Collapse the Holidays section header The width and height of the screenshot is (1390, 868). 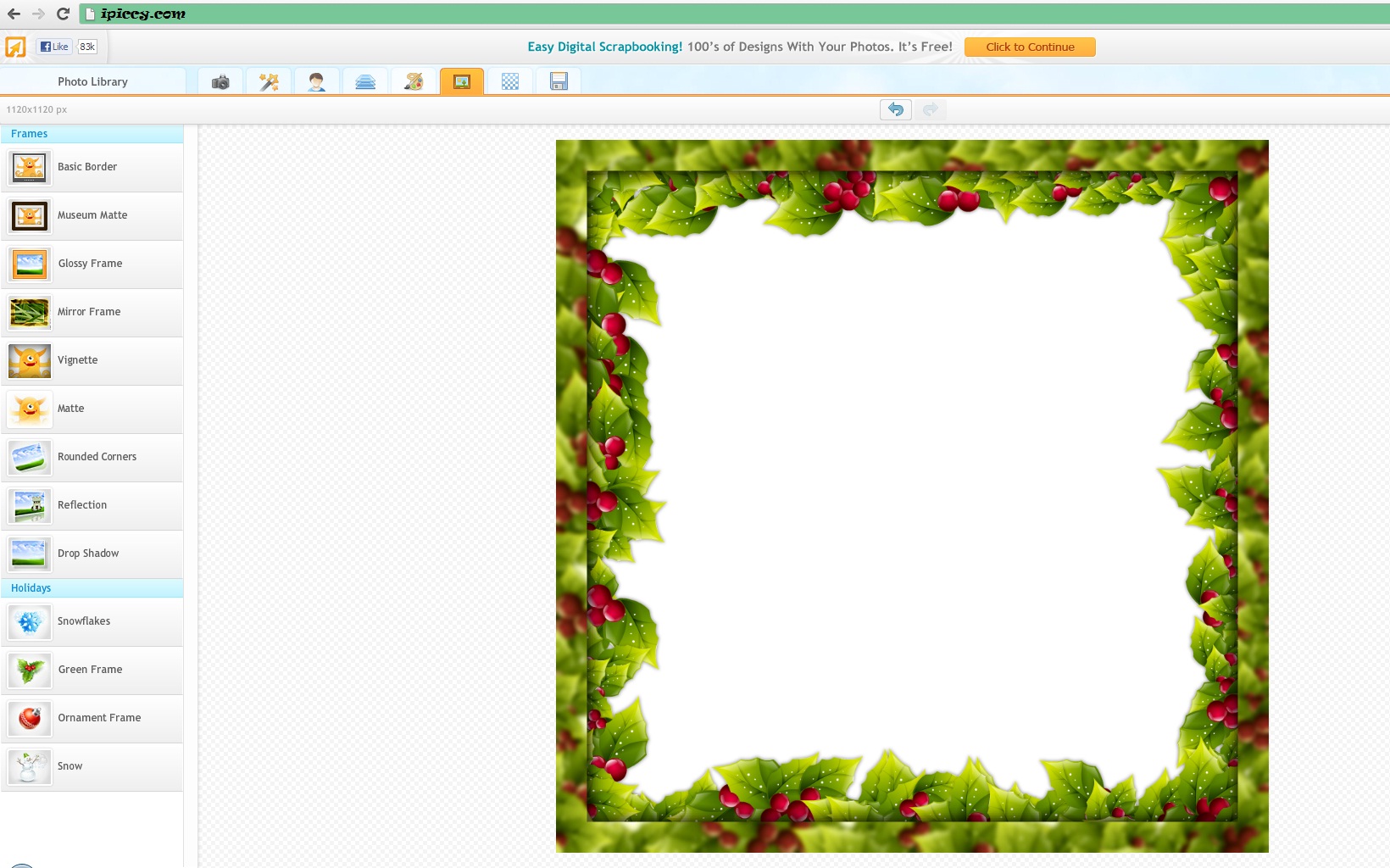point(92,588)
